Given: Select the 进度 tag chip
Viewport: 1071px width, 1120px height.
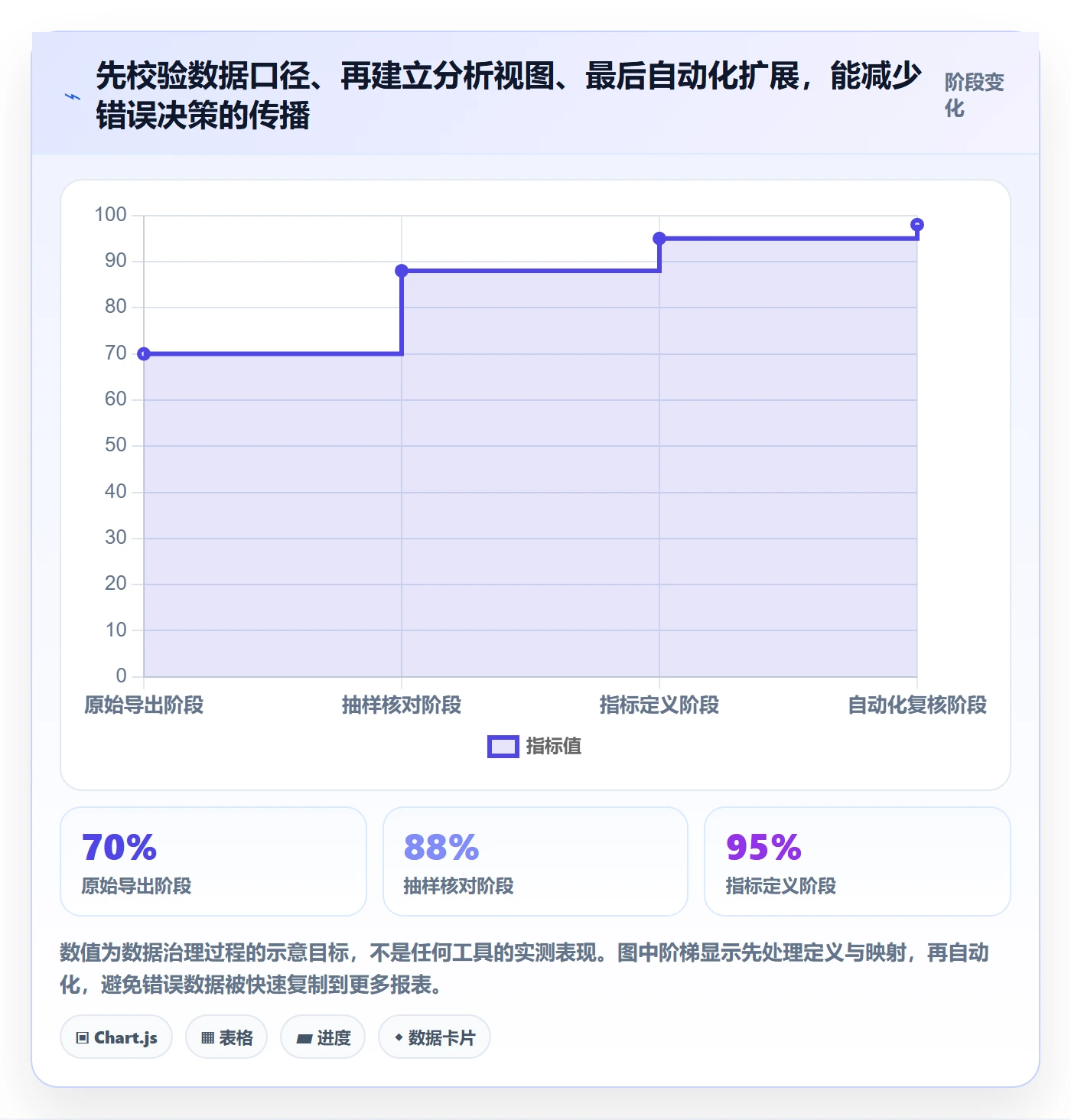Looking at the screenshot, I should [323, 1037].
